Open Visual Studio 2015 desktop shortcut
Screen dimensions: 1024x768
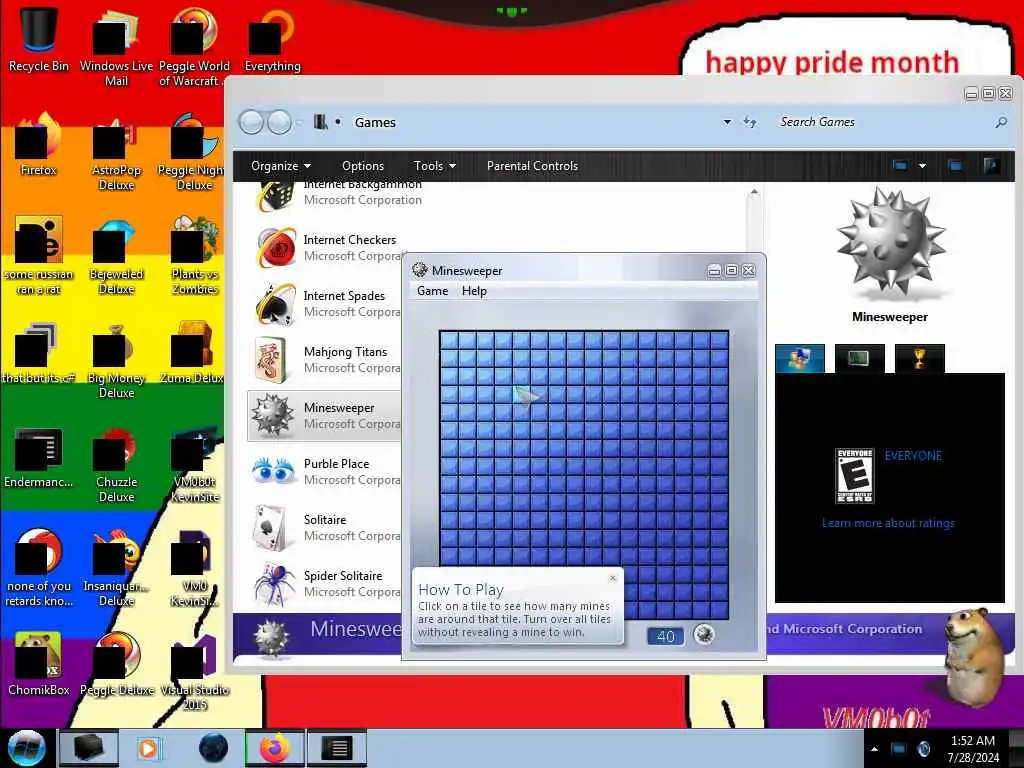pos(194,673)
